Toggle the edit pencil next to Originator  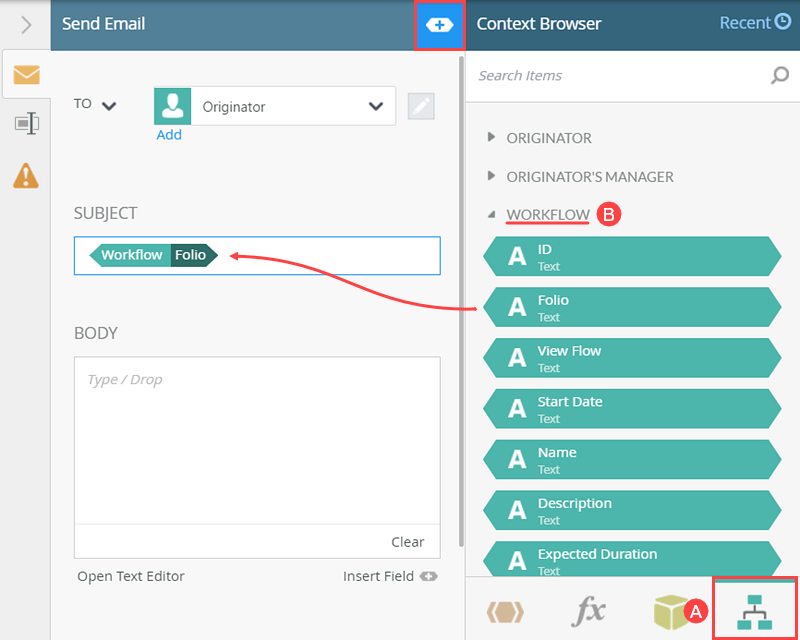pos(420,106)
